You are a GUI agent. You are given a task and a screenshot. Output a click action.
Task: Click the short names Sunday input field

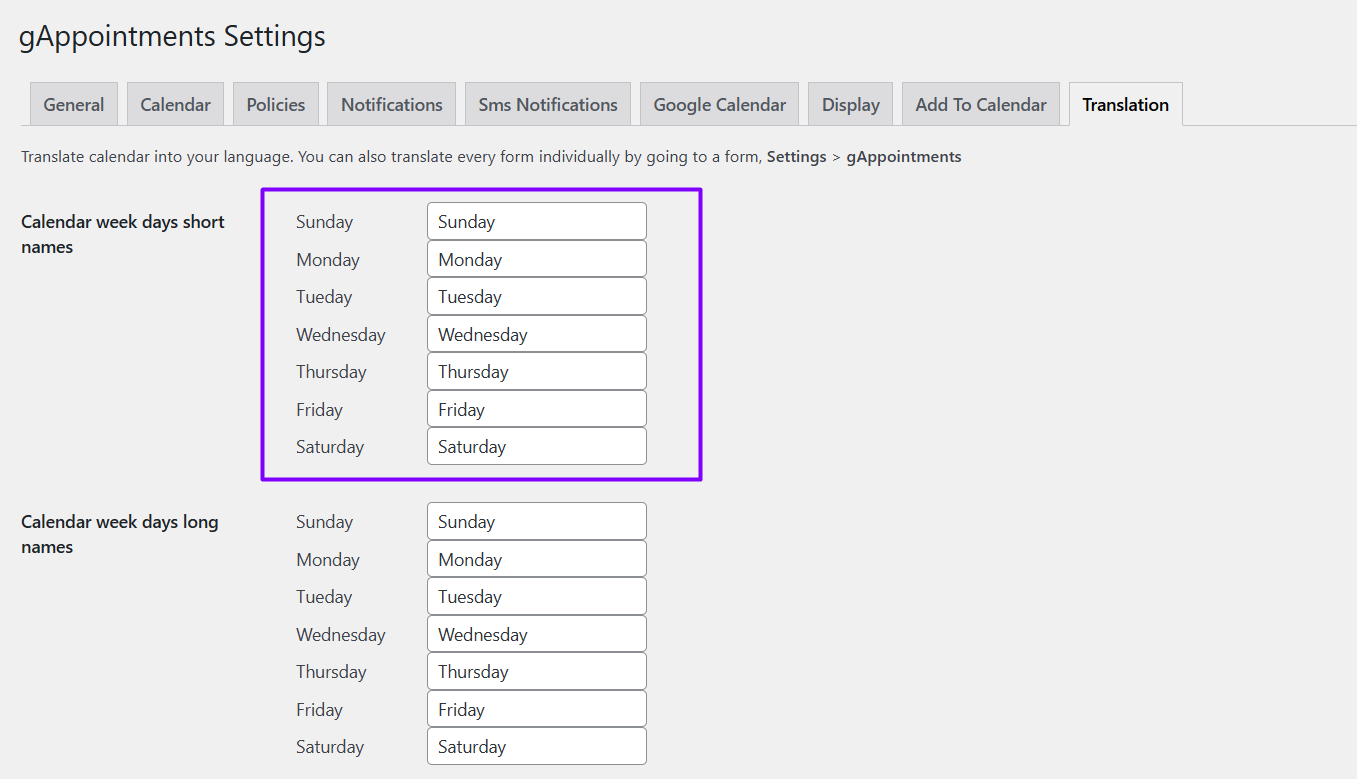pyautogui.click(x=537, y=221)
